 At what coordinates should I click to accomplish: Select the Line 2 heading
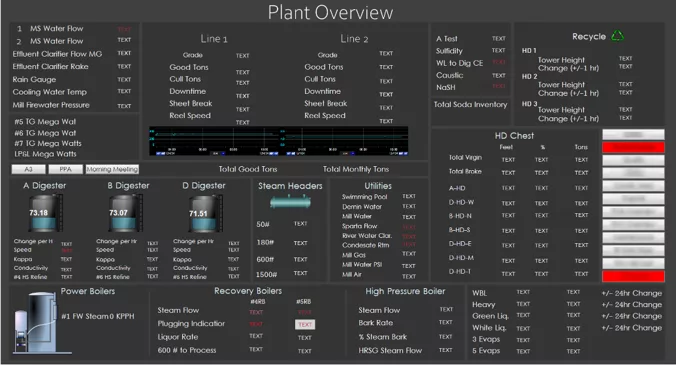pos(354,39)
